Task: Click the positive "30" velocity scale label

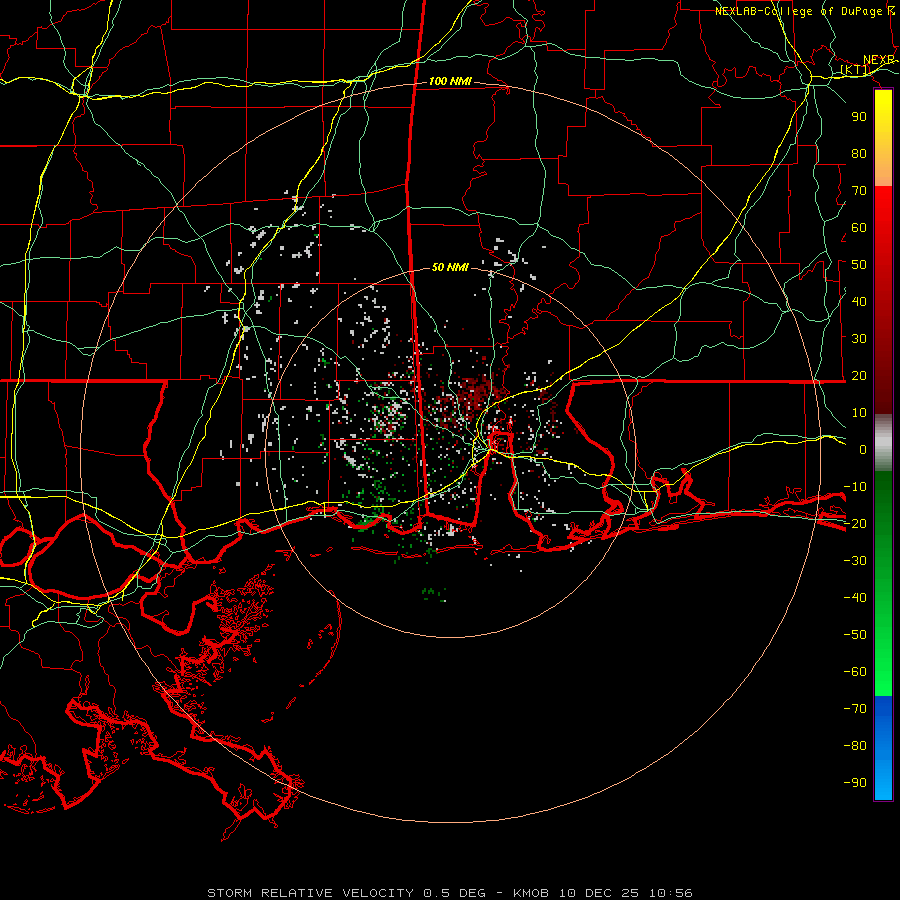Action: (859, 339)
